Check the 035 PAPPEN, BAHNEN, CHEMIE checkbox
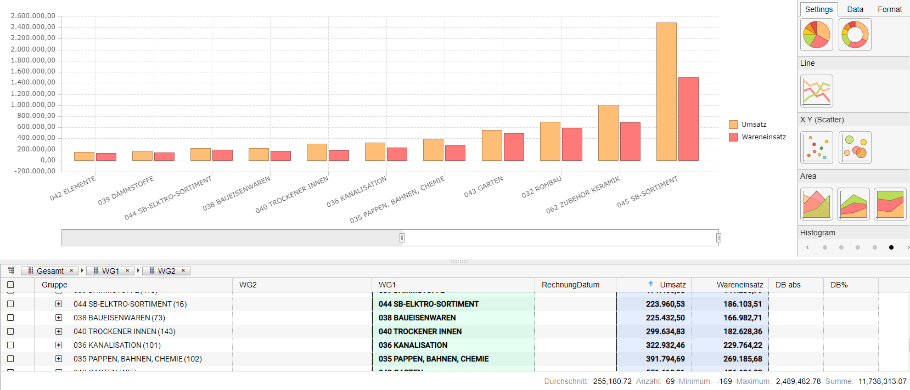The height and width of the screenshot is (390, 910). 10,359
